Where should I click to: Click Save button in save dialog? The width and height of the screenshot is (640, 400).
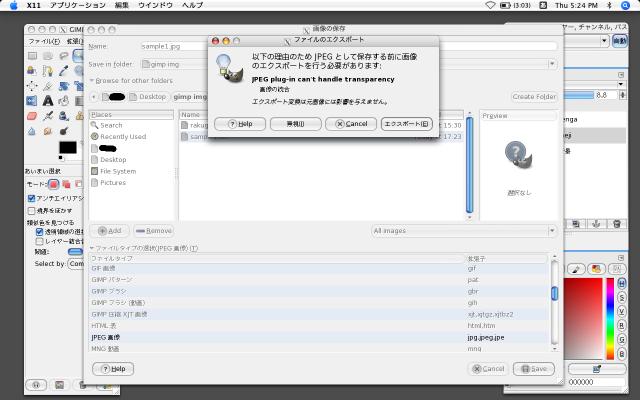534,369
